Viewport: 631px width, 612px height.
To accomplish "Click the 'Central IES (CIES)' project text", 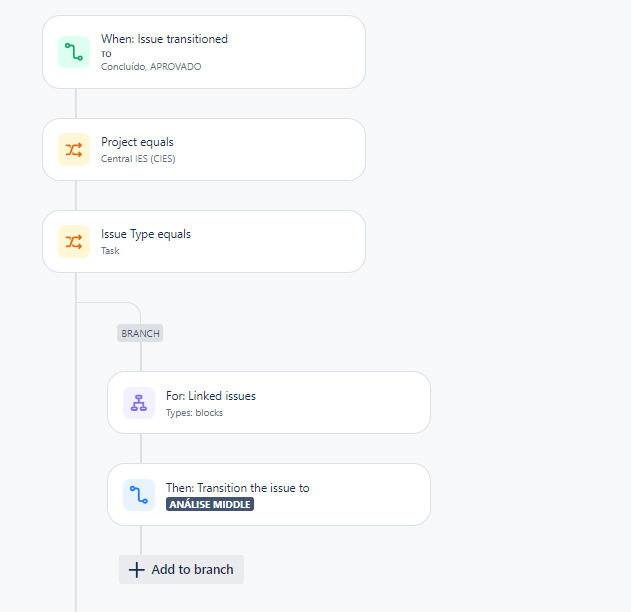I will coord(138,159).
